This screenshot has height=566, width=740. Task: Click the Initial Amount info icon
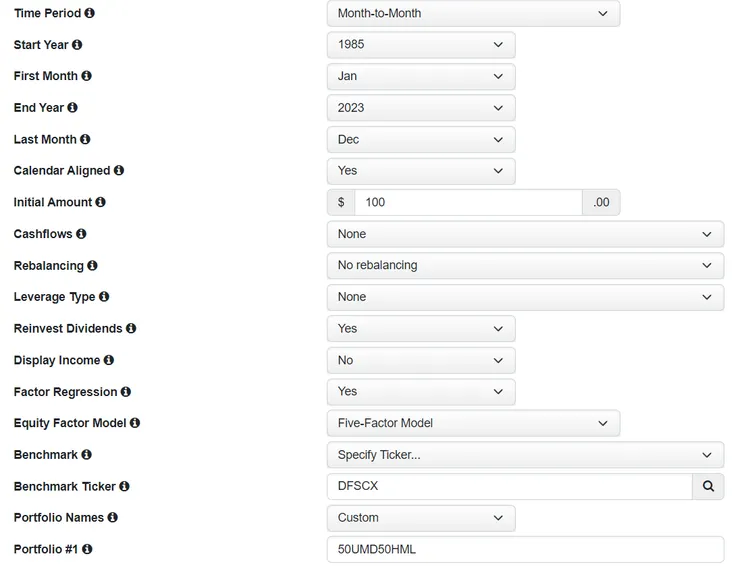[101, 202]
